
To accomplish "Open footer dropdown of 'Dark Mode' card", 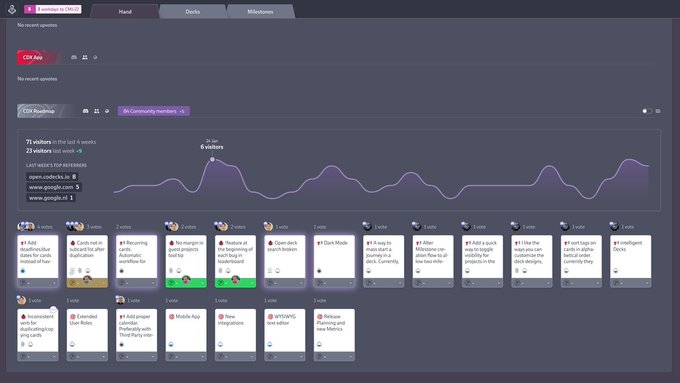I will 351,283.
